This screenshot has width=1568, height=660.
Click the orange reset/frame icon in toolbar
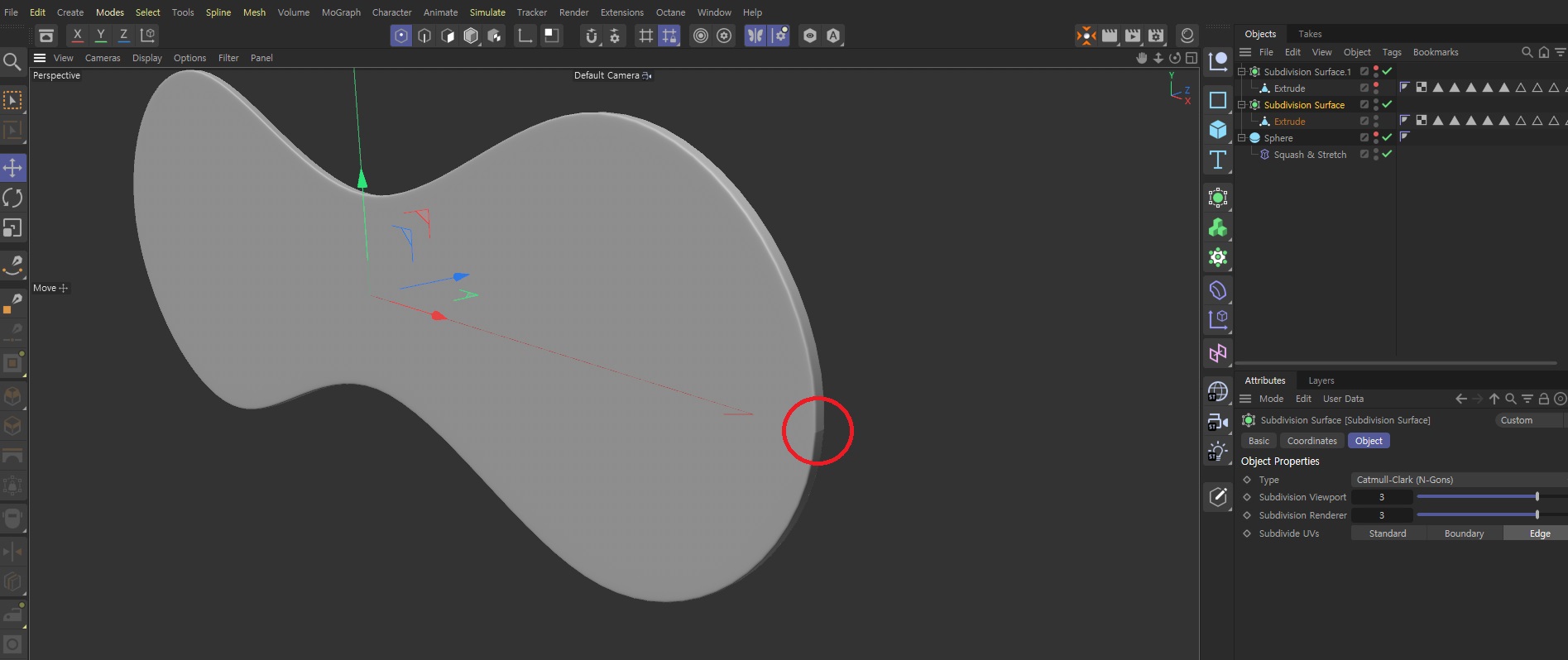tap(1086, 36)
